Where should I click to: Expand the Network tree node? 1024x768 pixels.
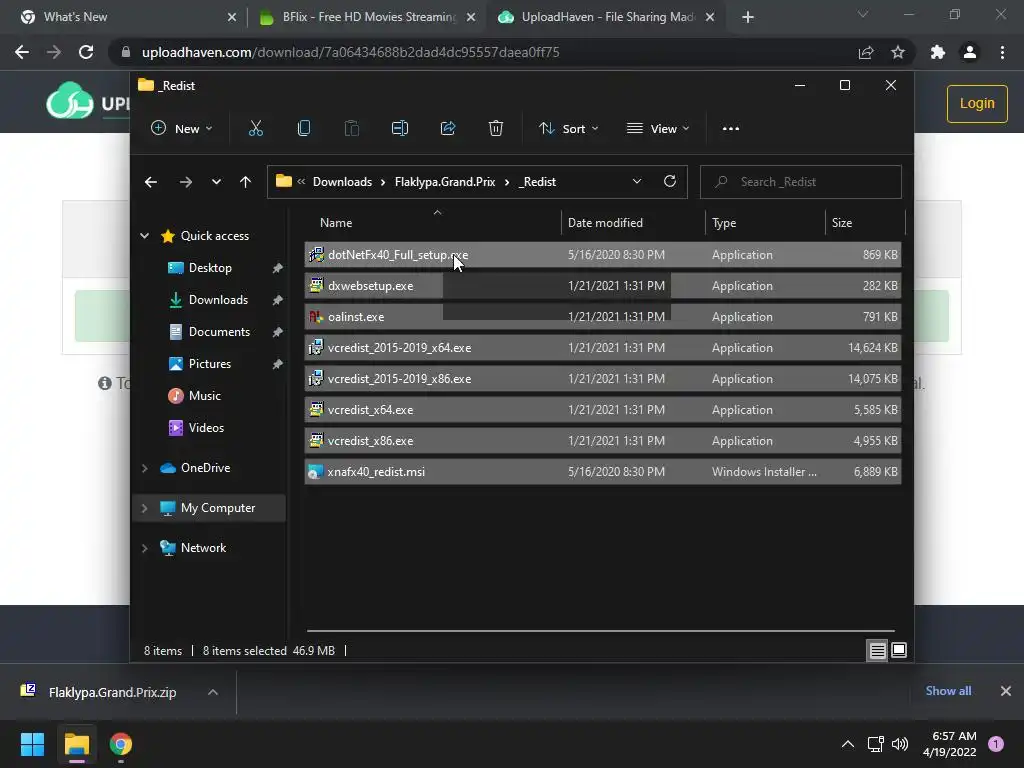(x=144, y=548)
